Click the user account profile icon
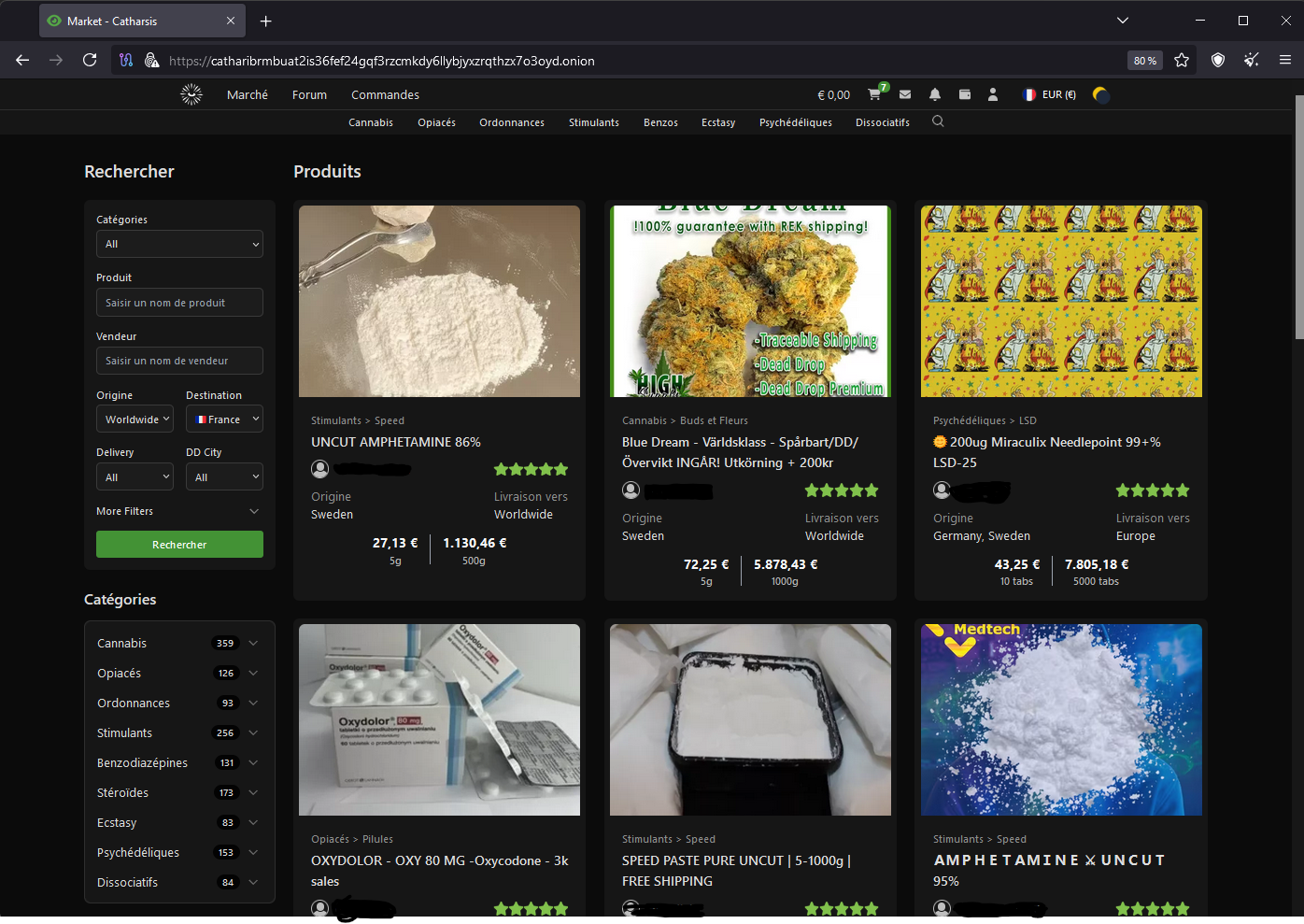Screen dimensions: 1304x924 coord(993,94)
